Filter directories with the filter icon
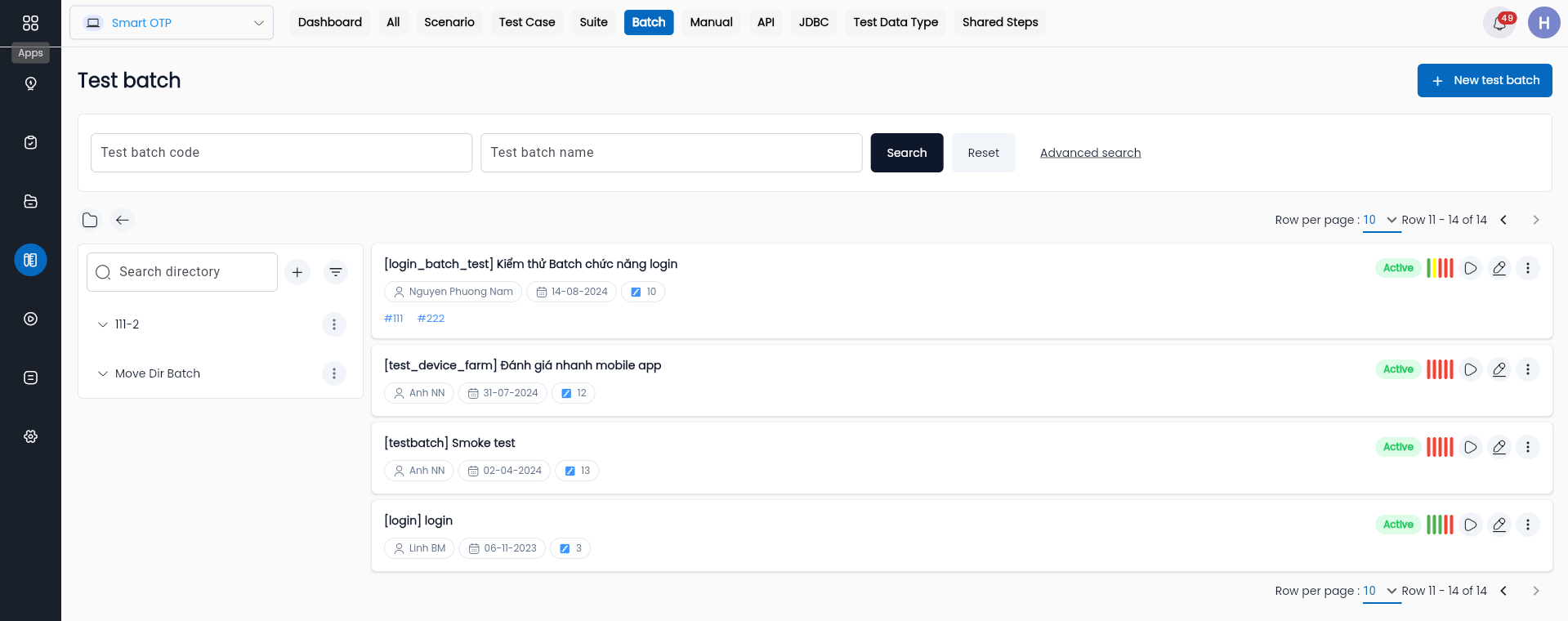The height and width of the screenshot is (621, 1568). (x=336, y=272)
